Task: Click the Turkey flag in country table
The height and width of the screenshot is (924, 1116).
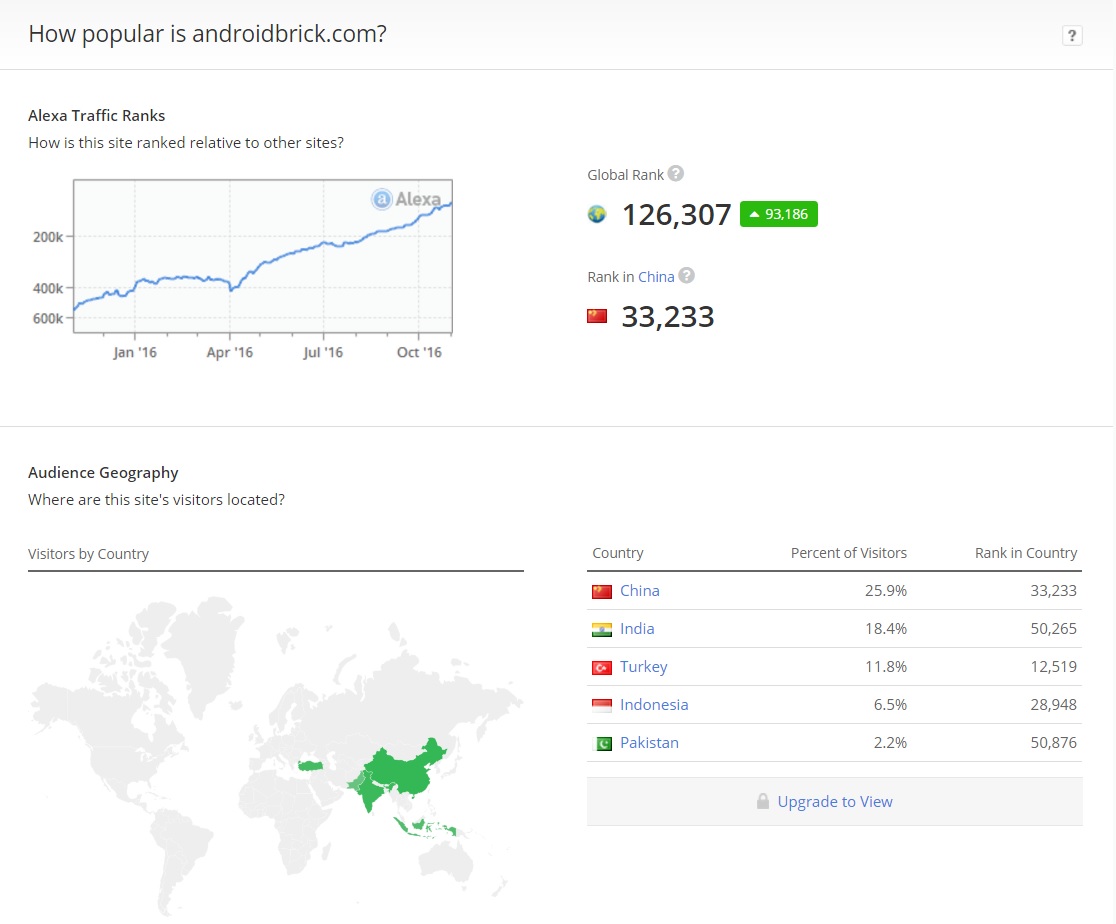Action: point(601,667)
